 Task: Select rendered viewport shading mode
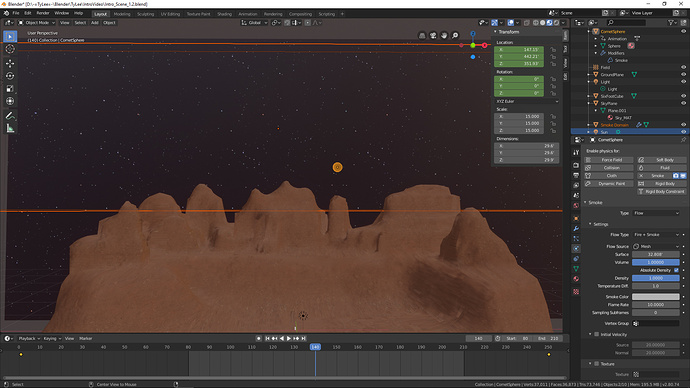pyautogui.click(x=557, y=22)
